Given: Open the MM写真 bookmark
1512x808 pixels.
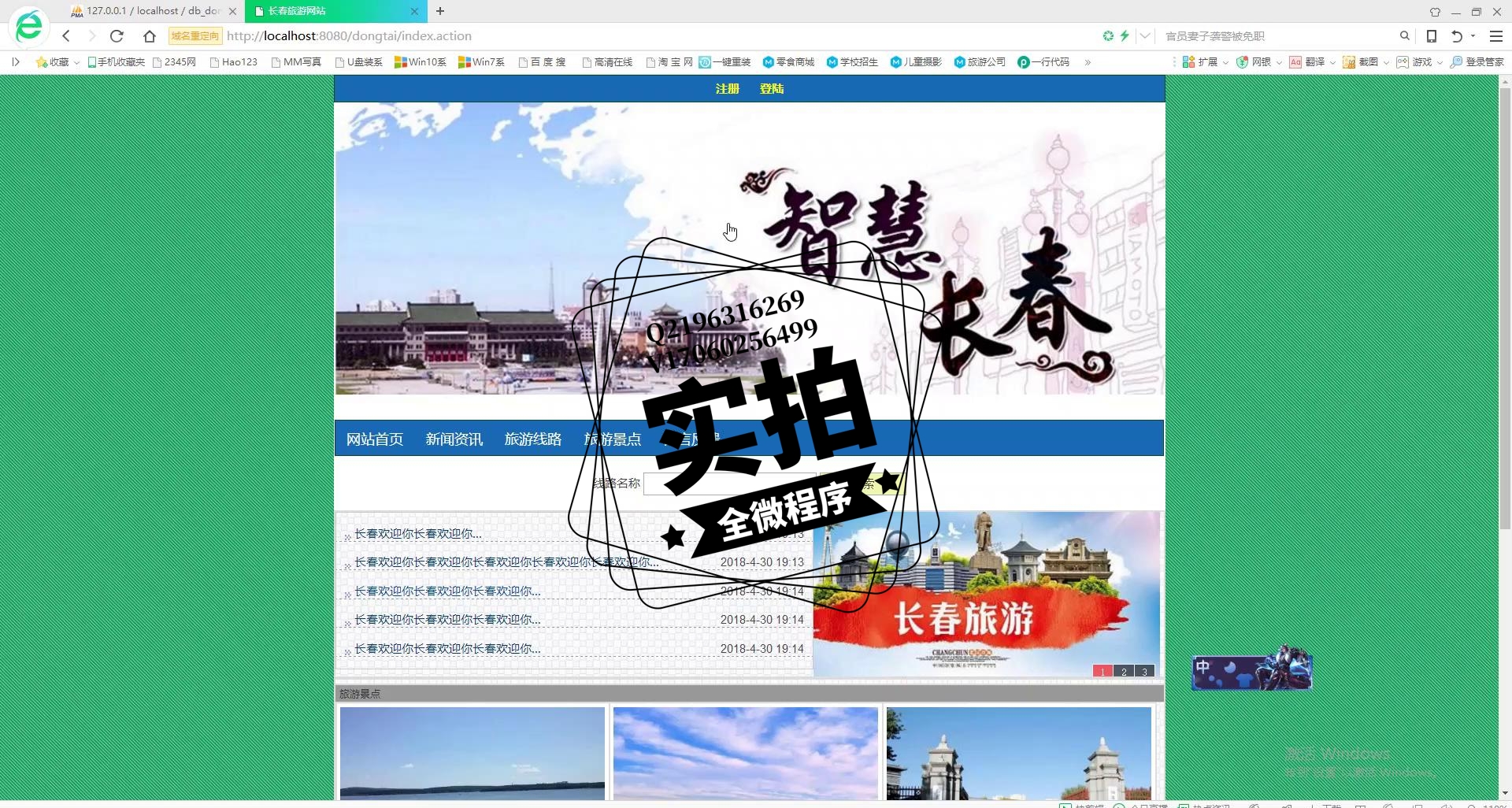Looking at the screenshot, I should coord(296,62).
